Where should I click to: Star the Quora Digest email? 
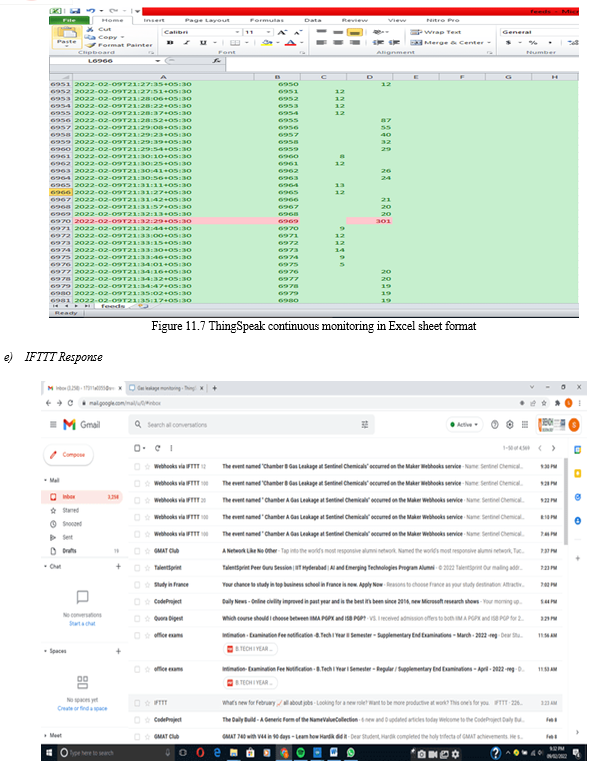point(147,618)
